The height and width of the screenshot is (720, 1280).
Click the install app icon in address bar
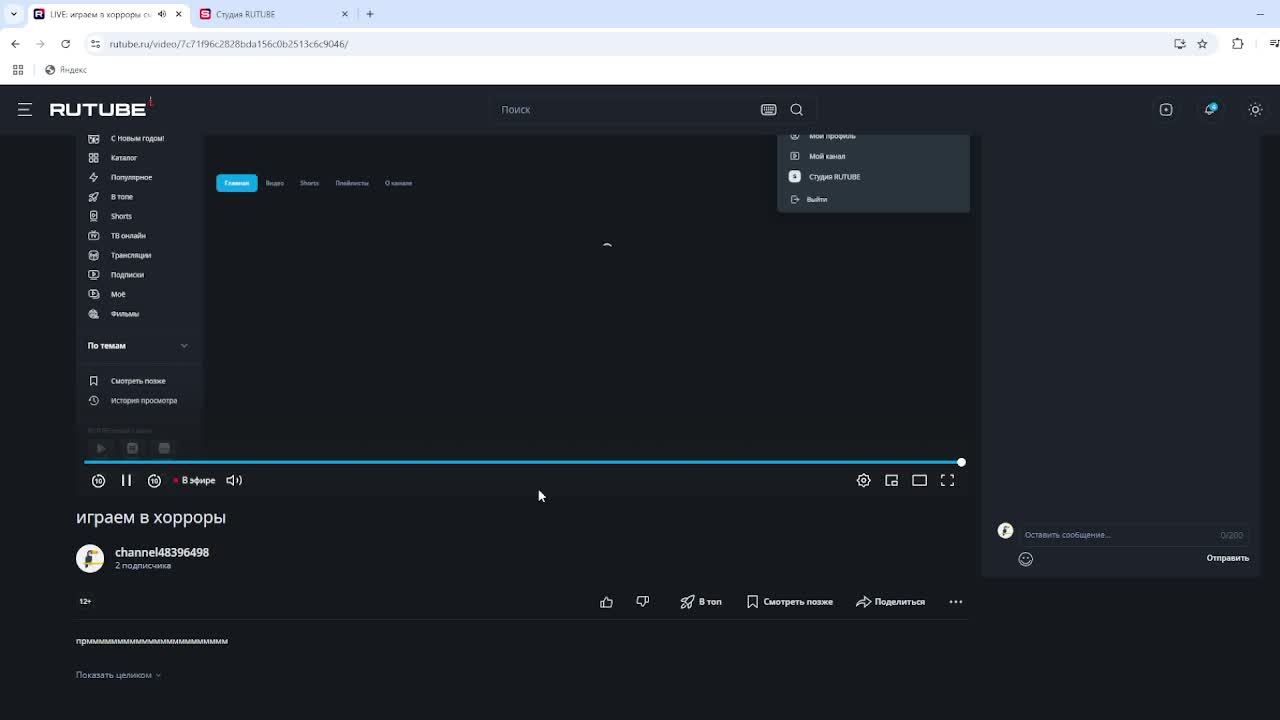pyautogui.click(x=1180, y=44)
